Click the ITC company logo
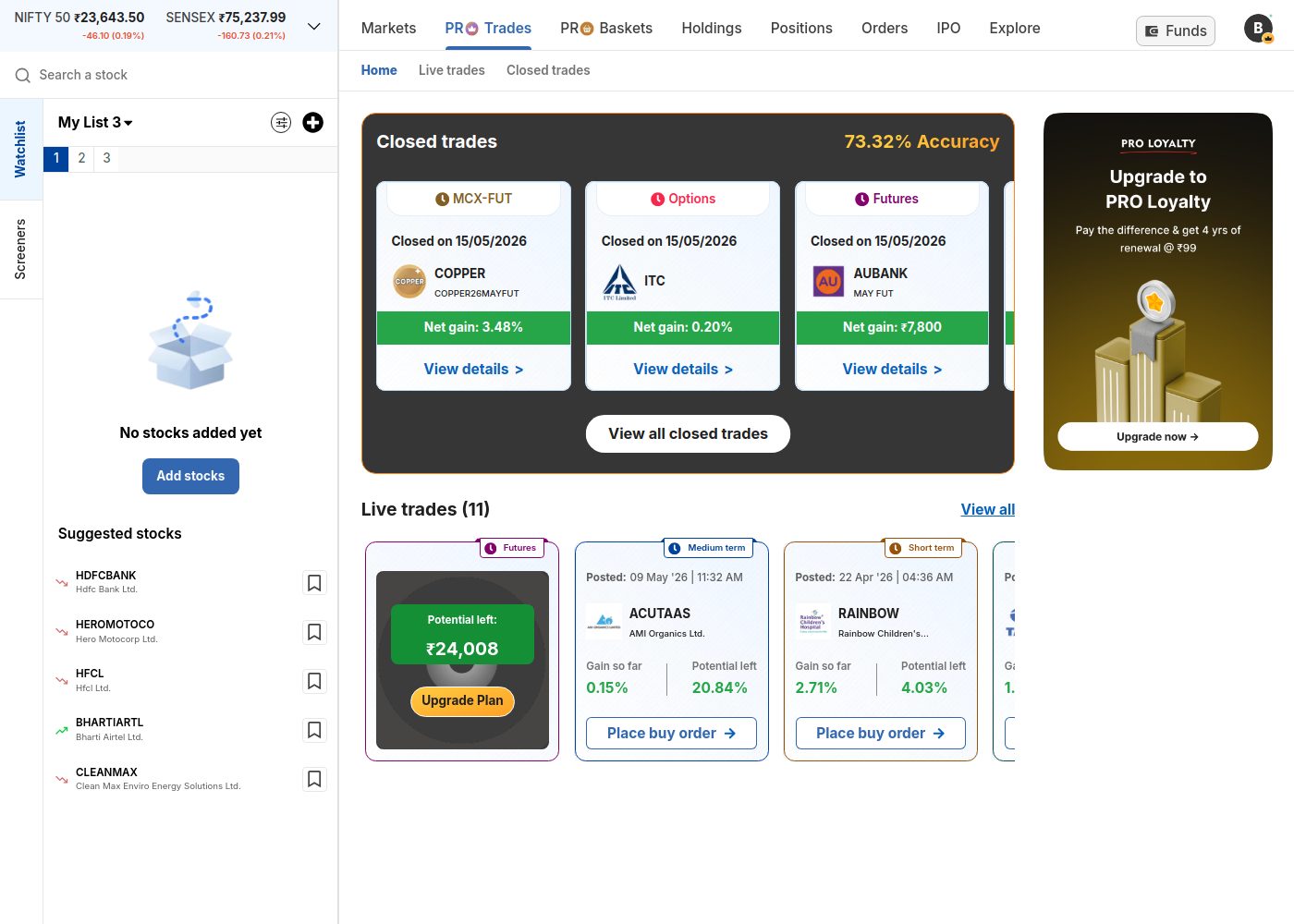The height and width of the screenshot is (924, 1294). point(619,282)
